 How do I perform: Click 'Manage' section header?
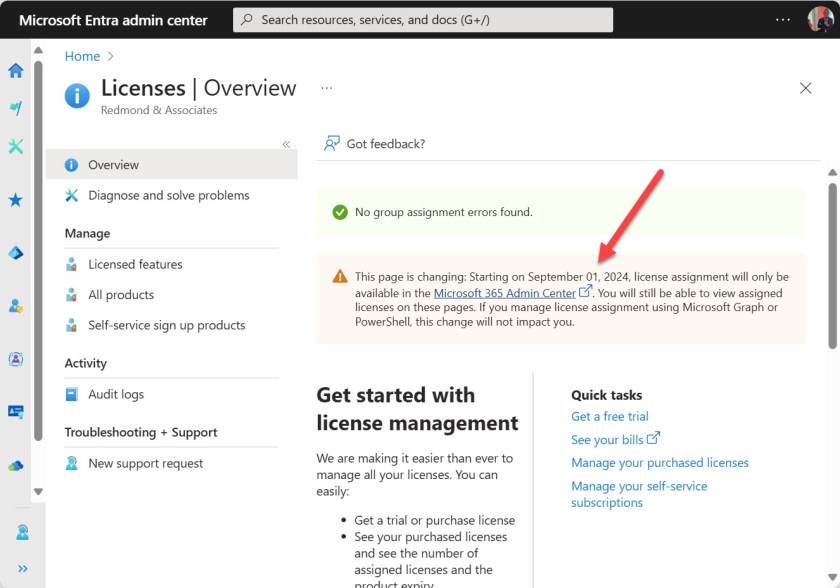(87, 233)
